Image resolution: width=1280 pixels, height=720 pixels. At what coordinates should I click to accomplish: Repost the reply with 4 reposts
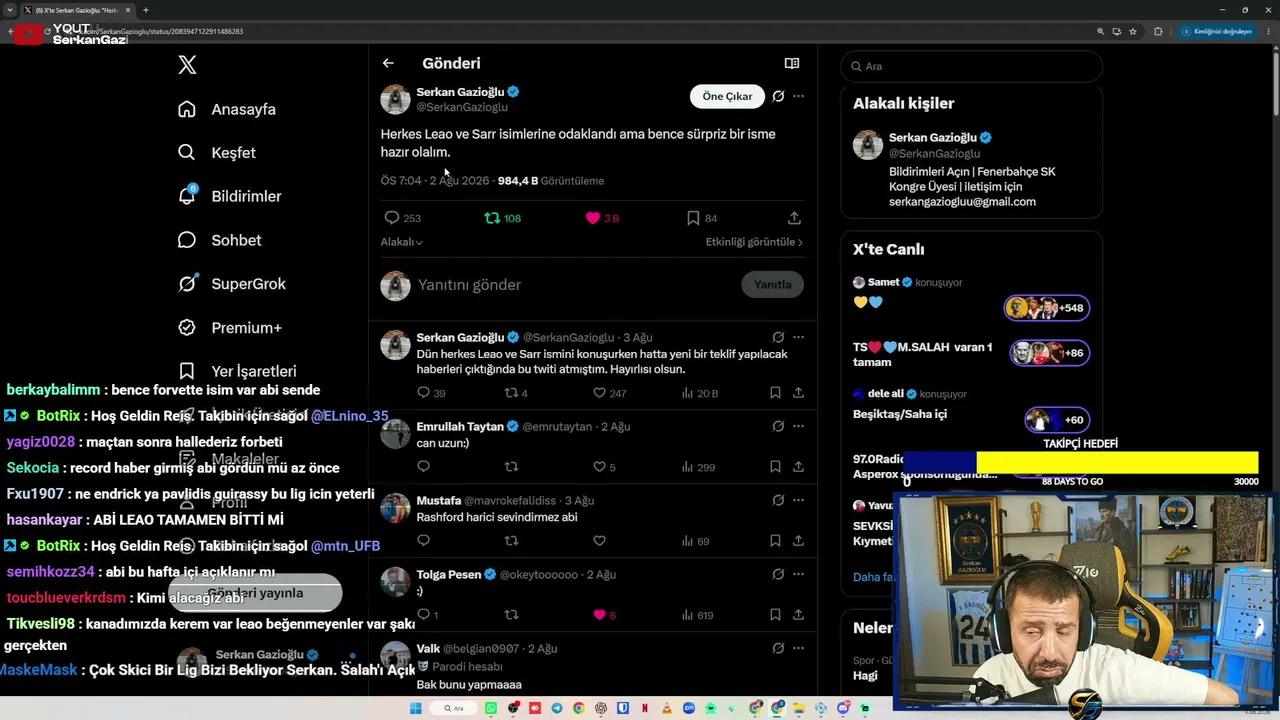(x=516, y=393)
